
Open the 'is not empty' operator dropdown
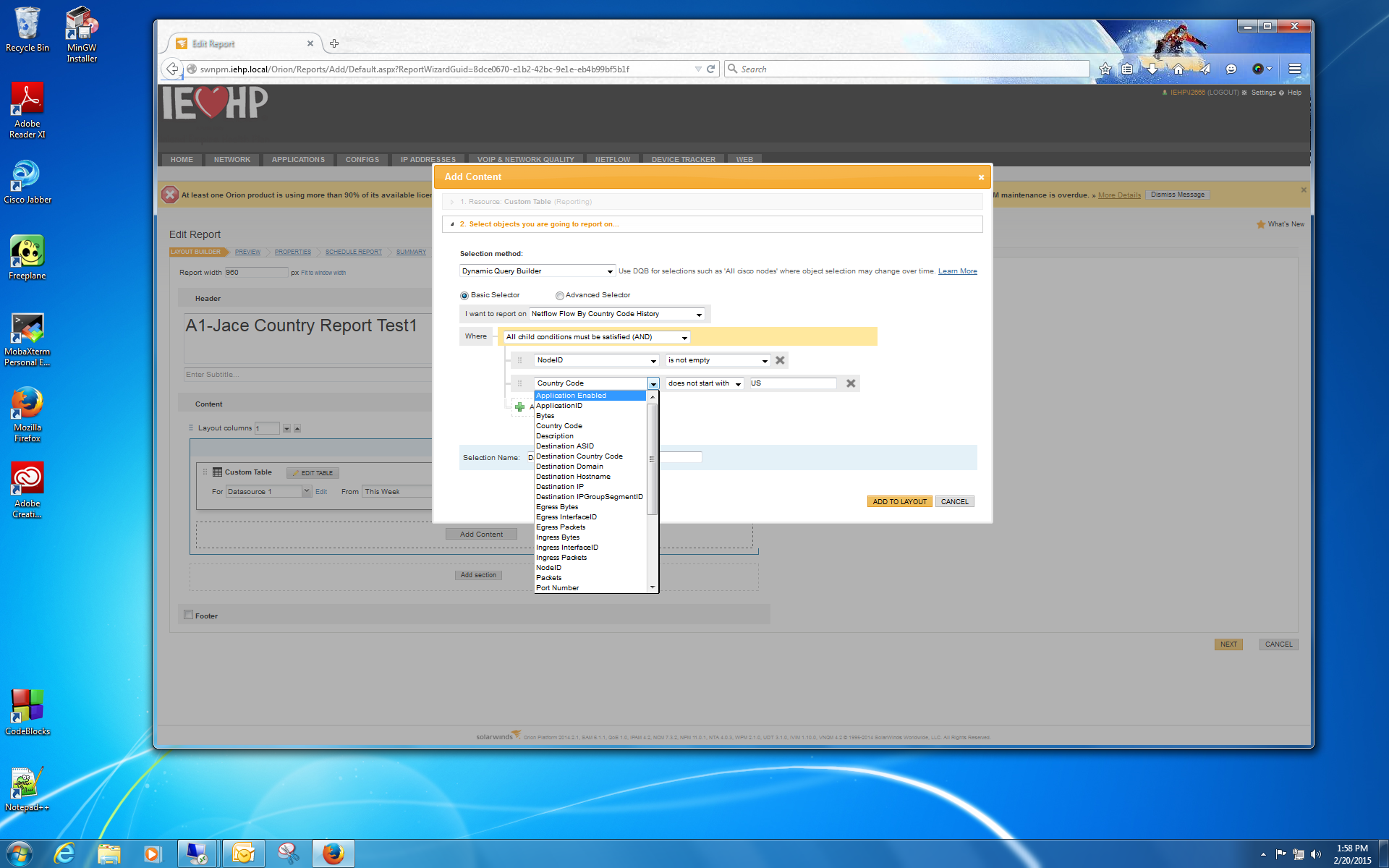tap(717, 360)
